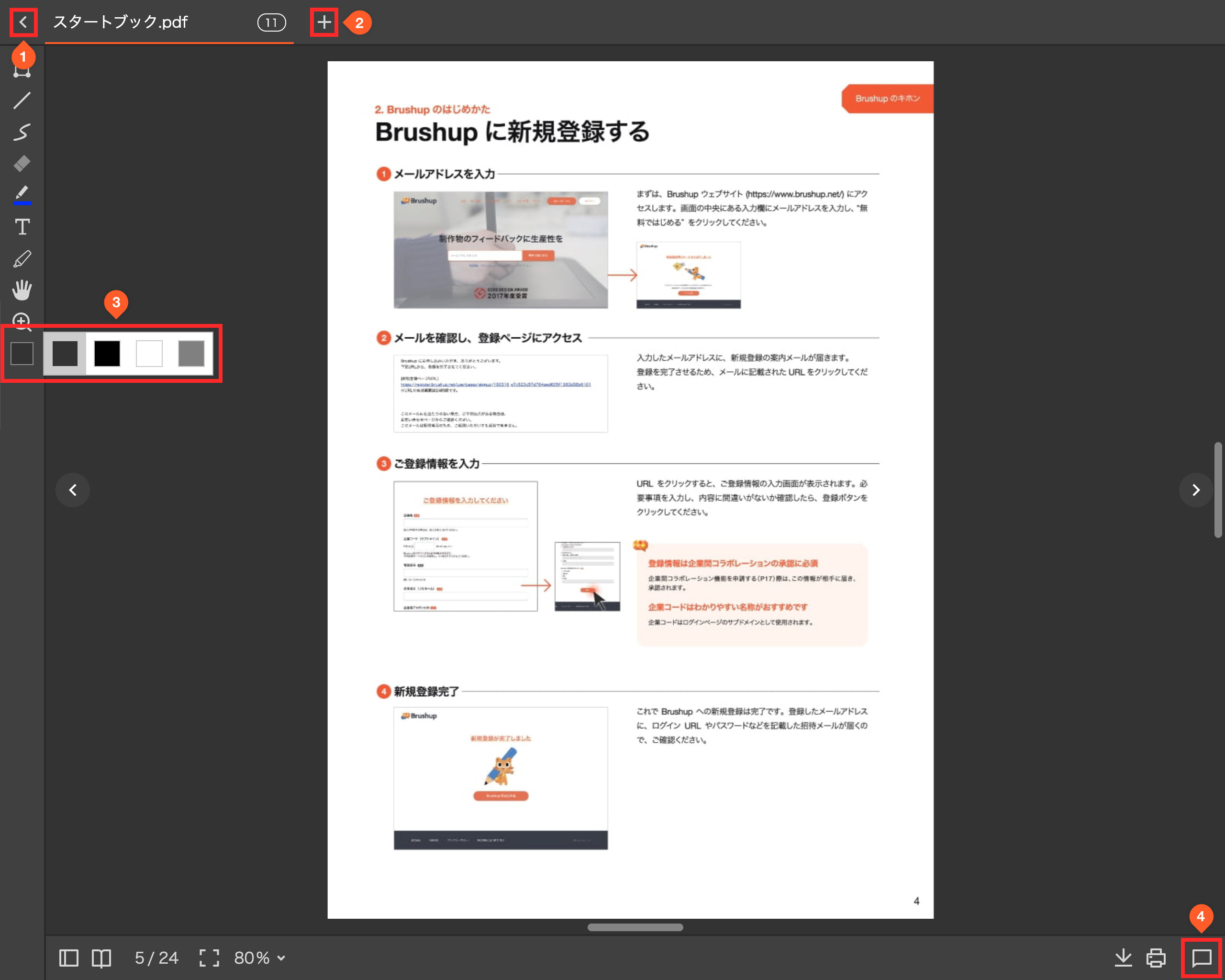Viewport: 1225px width, 980px height.
Task: Select the pen pencil tool
Action: (22, 259)
